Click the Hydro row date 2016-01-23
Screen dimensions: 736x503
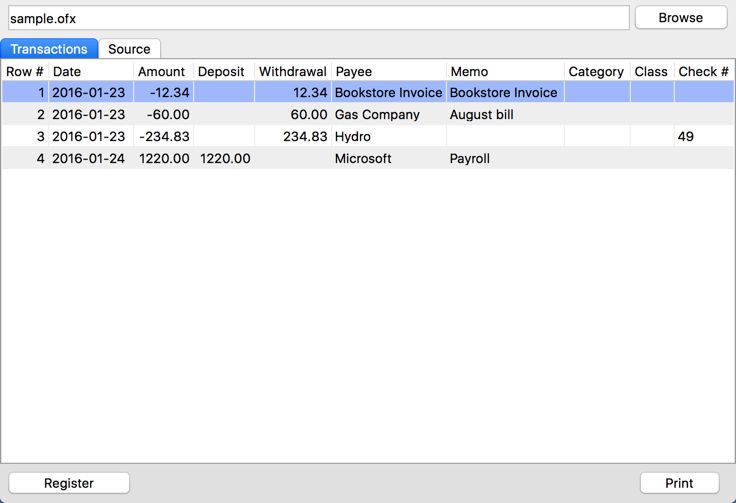click(x=91, y=137)
